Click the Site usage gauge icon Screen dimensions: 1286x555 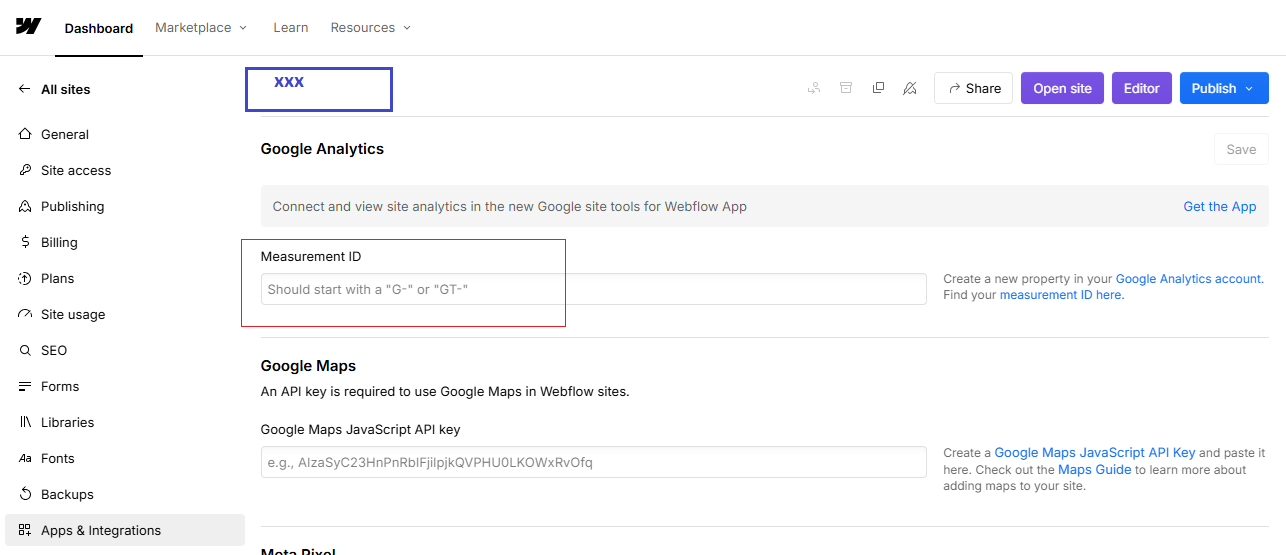25,314
